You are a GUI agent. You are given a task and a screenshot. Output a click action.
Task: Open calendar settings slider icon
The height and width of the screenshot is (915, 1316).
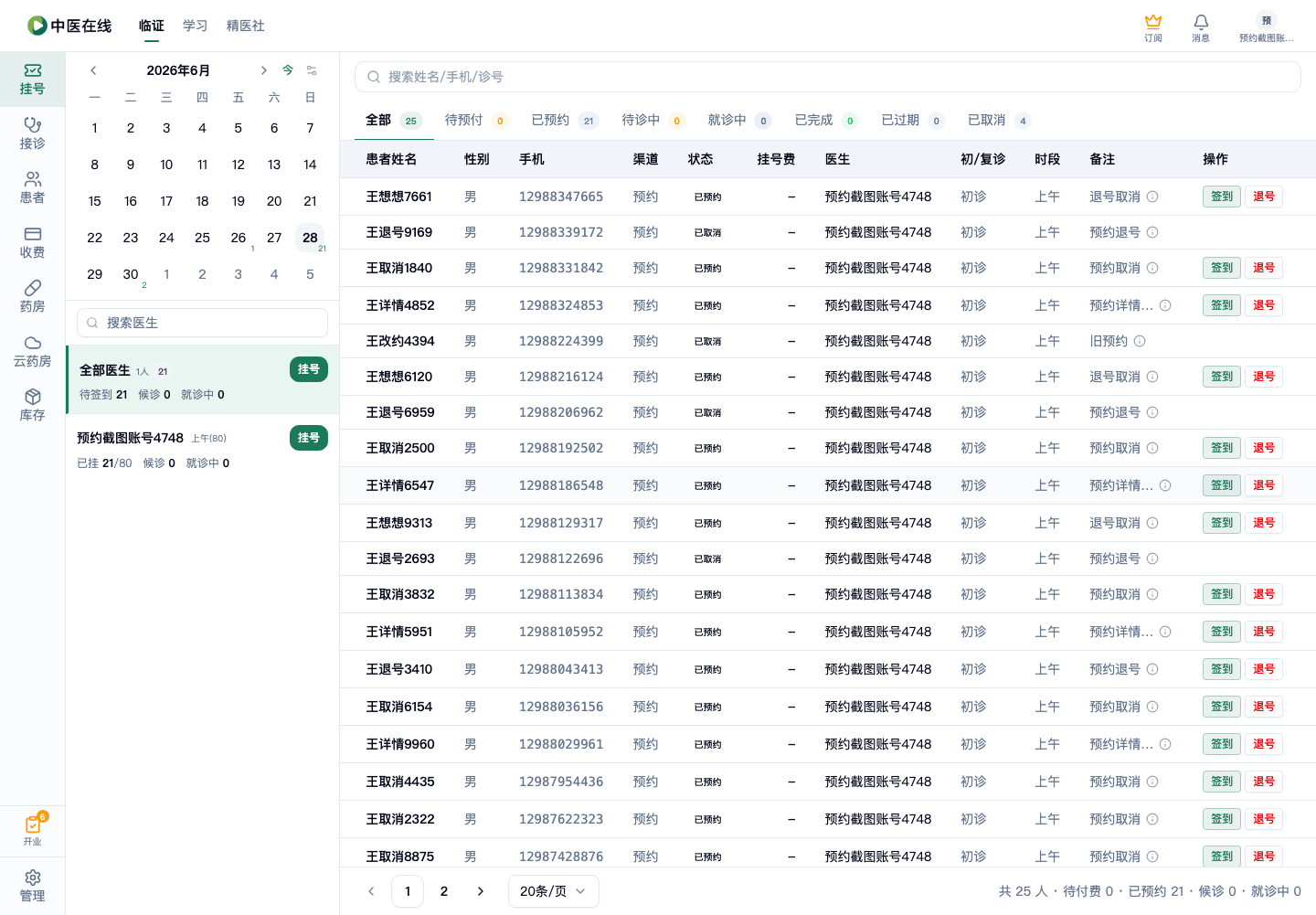pyautogui.click(x=312, y=70)
